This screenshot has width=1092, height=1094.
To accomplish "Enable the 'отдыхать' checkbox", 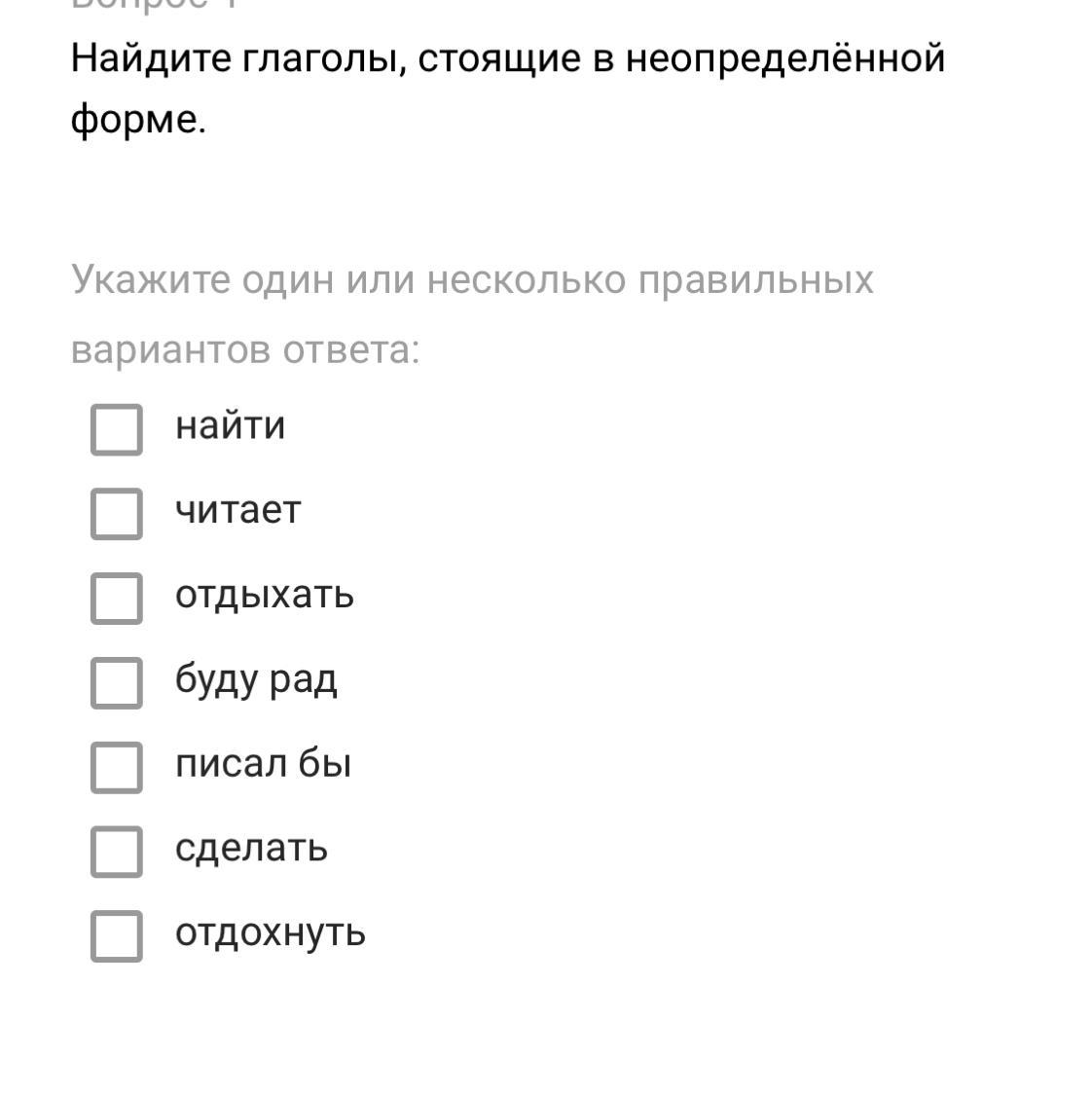I will pos(117,598).
